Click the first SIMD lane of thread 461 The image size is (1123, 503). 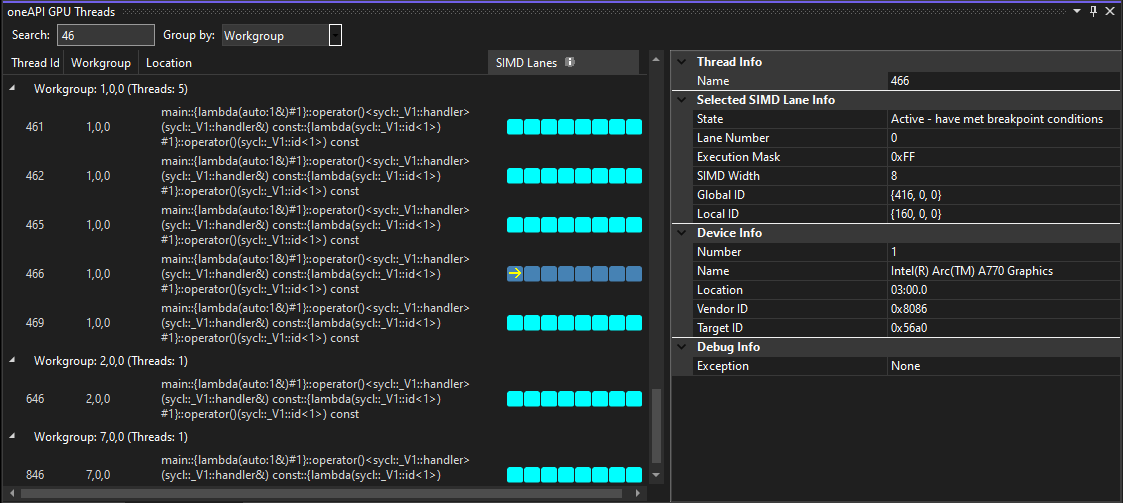[514, 127]
